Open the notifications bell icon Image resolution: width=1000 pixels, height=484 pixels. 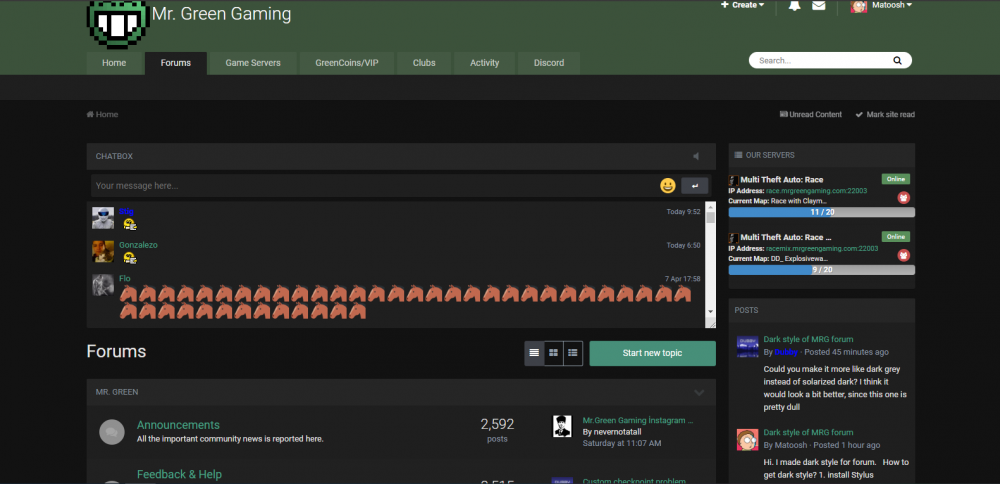[794, 6]
